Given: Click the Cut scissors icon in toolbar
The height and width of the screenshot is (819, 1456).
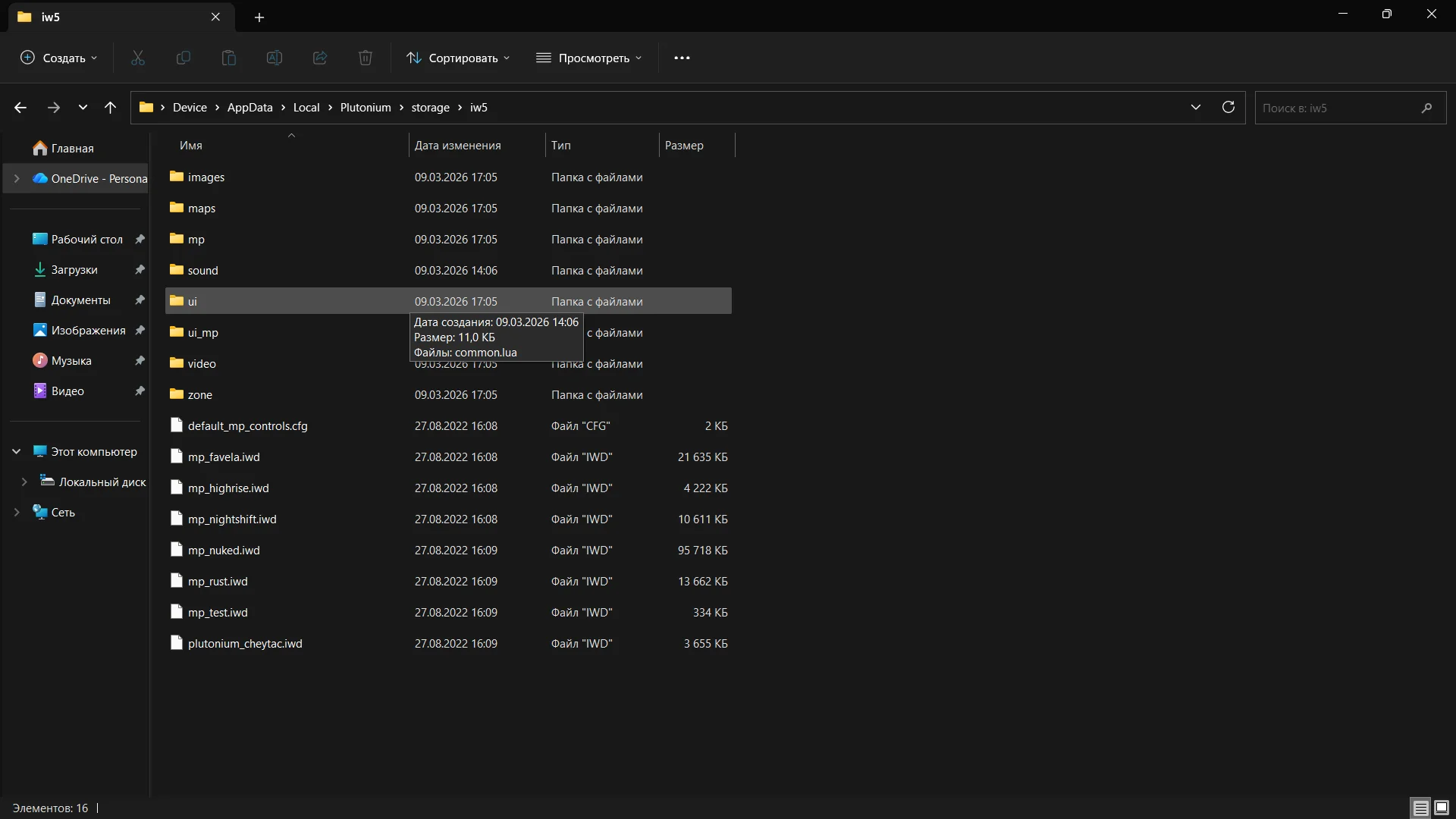Looking at the screenshot, I should pos(138,58).
